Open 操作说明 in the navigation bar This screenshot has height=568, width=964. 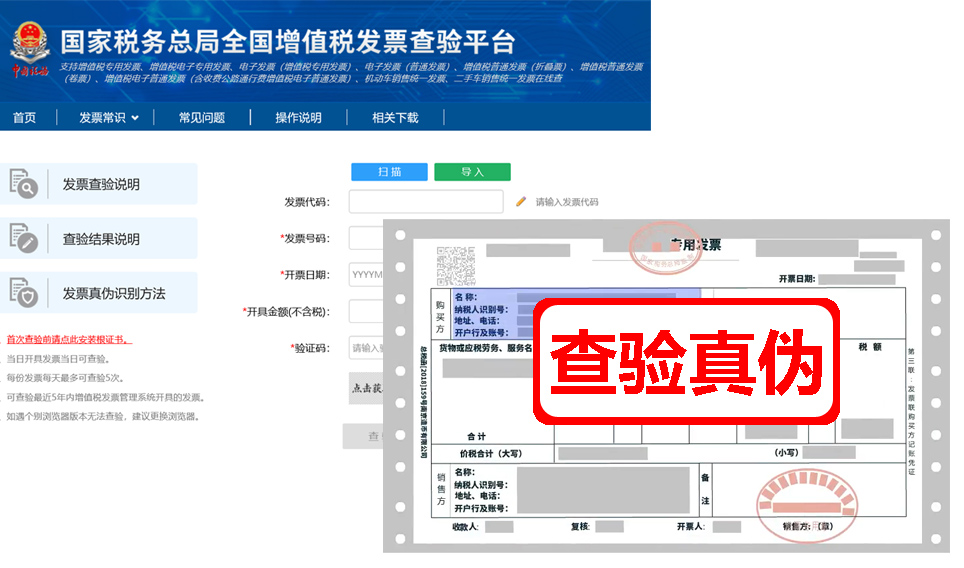point(298,117)
